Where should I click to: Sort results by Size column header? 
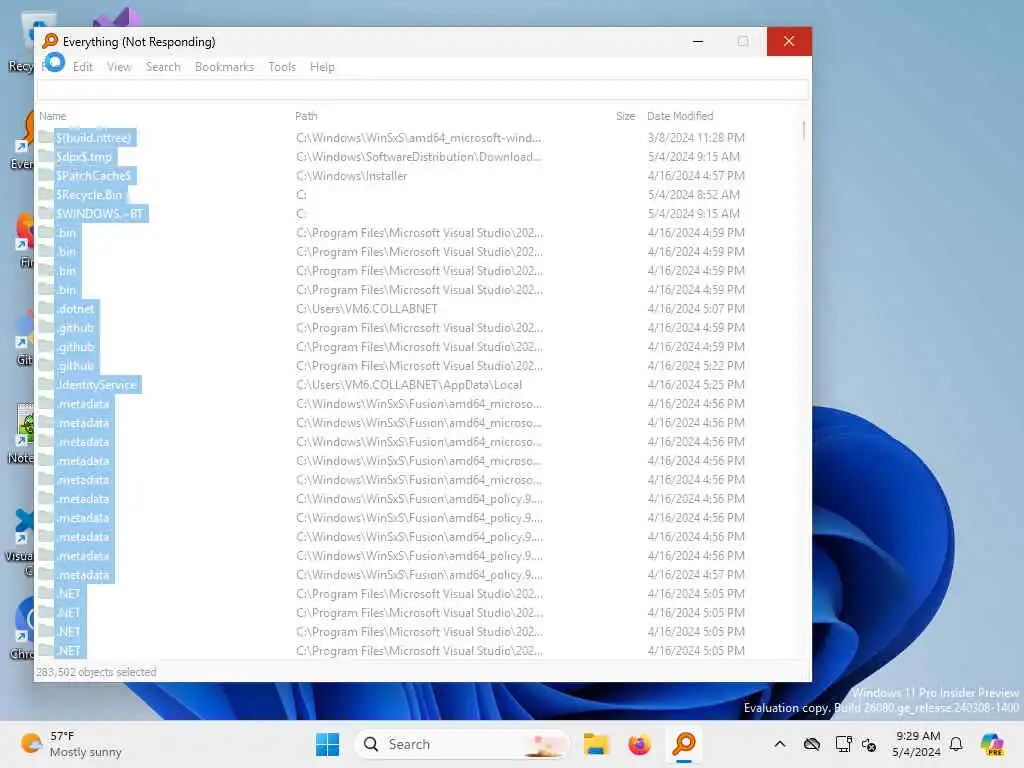pyautogui.click(x=625, y=116)
